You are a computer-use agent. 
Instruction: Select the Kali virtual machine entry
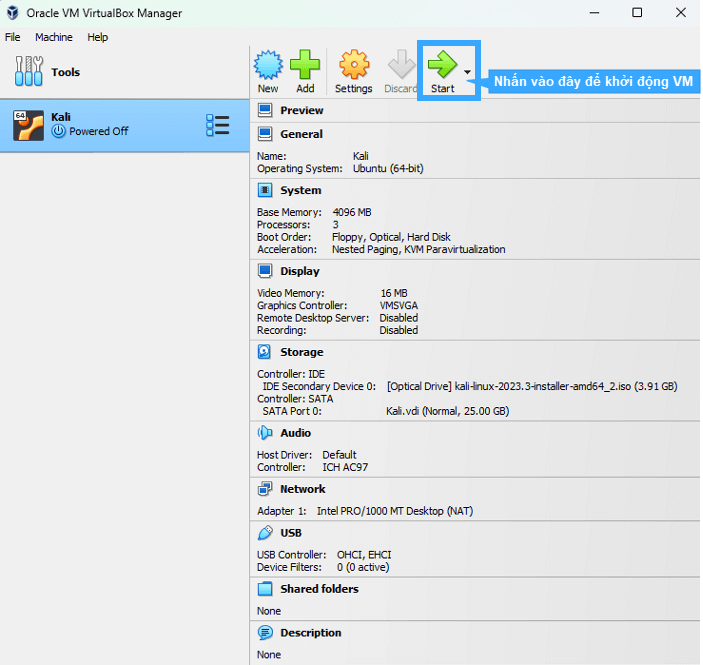pyautogui.click(x=125, y=126)
